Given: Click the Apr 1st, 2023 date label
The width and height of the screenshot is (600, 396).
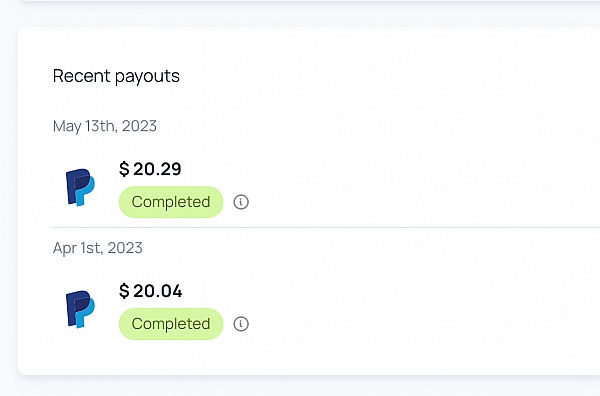Looking at the screenshot, I should point(98,248).
